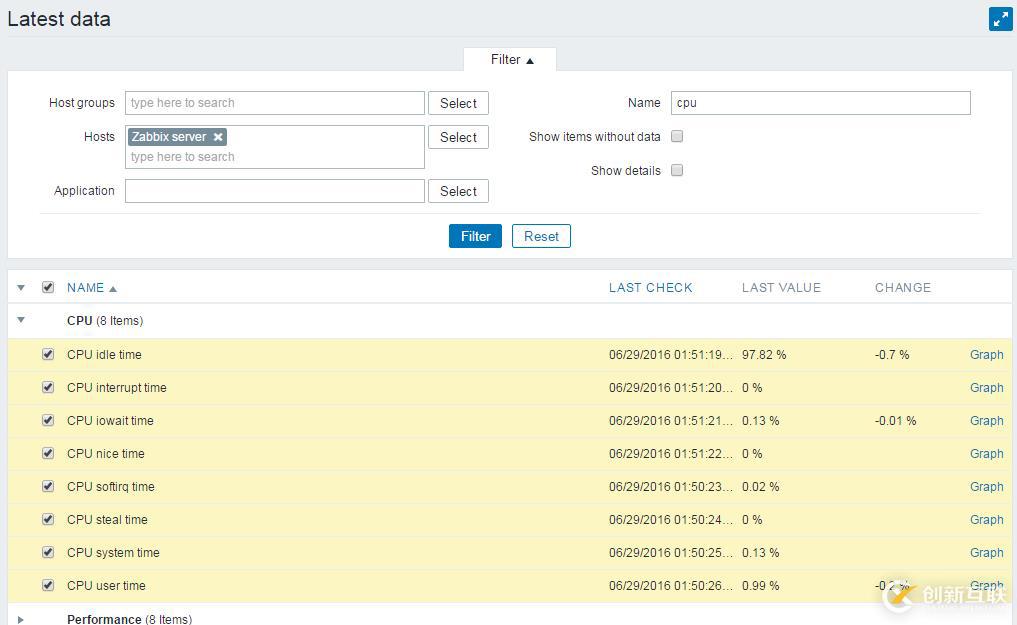Click Select next to Host groups

click(x=457, y=103)
